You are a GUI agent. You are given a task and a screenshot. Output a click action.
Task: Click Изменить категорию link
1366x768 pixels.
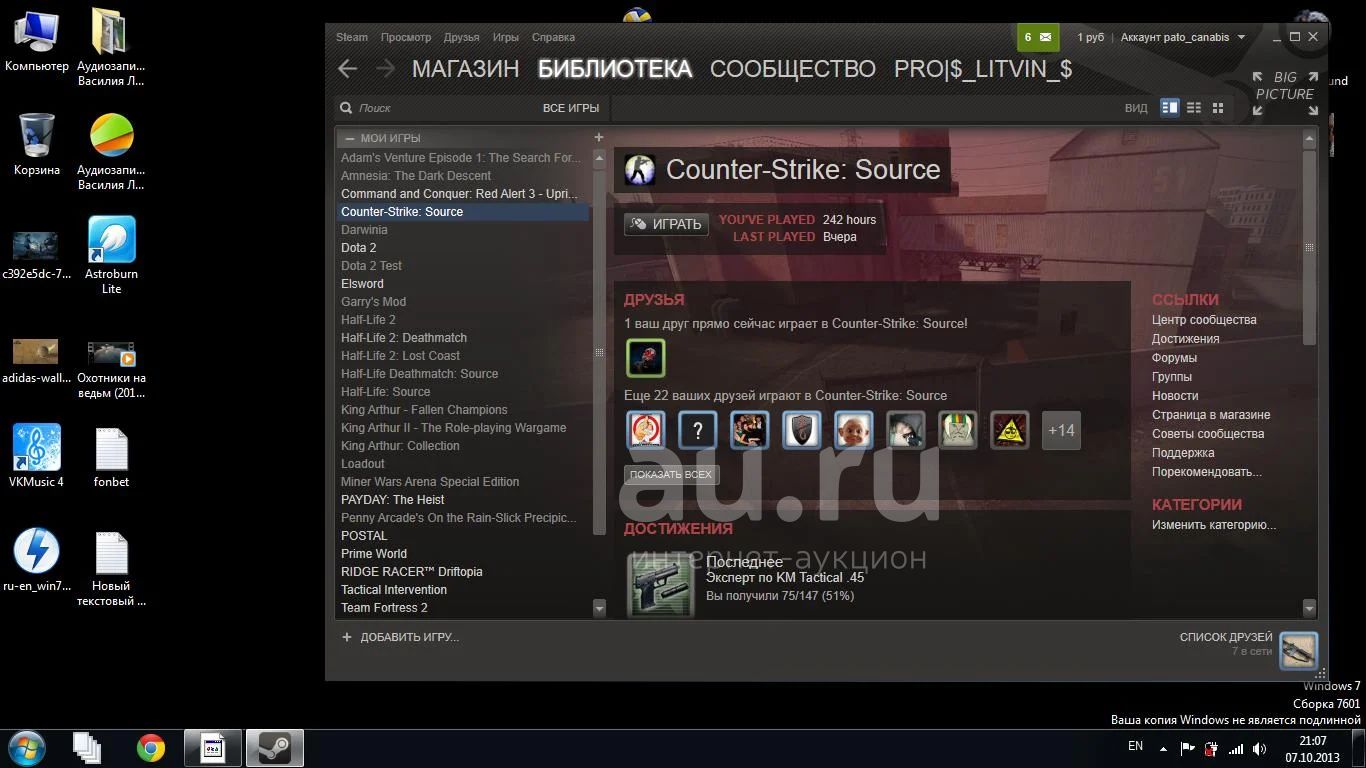pyautogui.click(x=1214, y=525)
